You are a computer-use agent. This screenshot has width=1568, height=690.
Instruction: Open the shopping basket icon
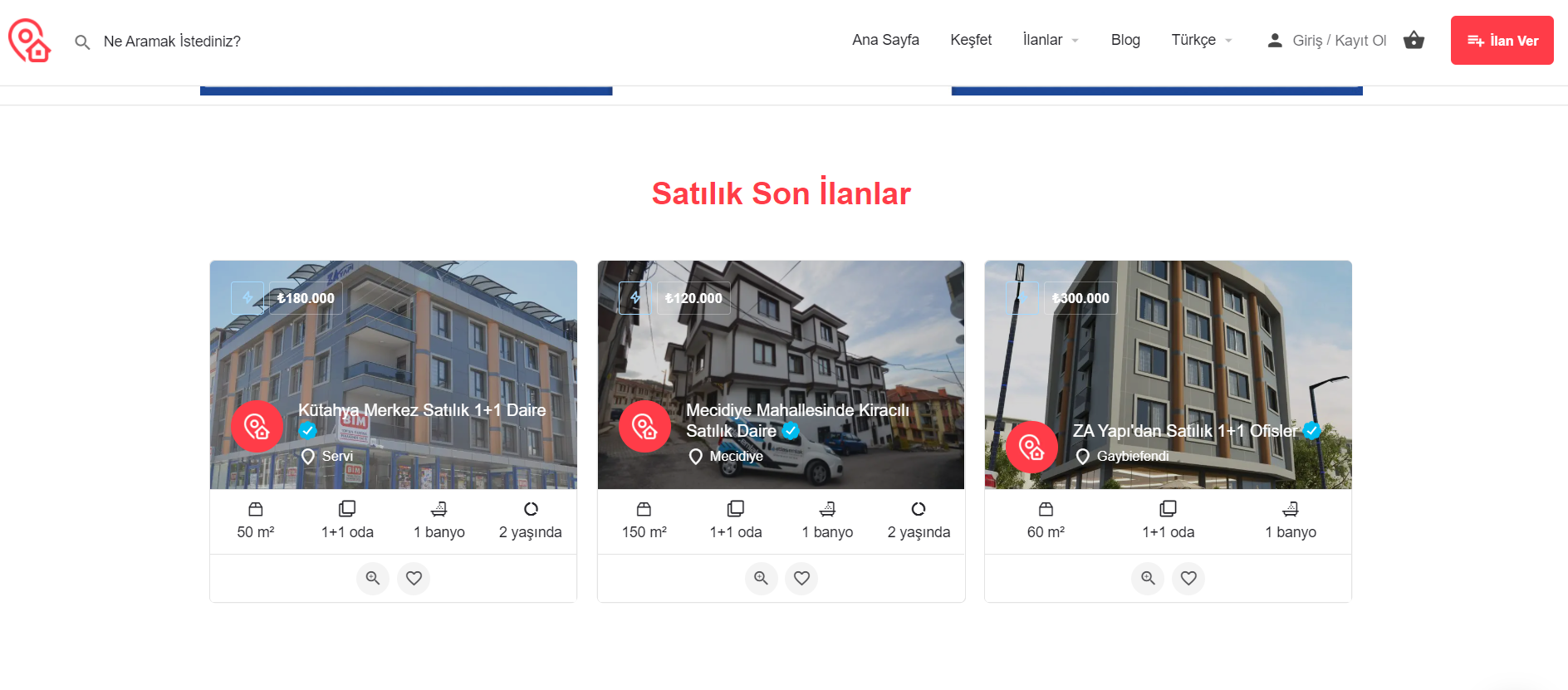click(1414, 40)
